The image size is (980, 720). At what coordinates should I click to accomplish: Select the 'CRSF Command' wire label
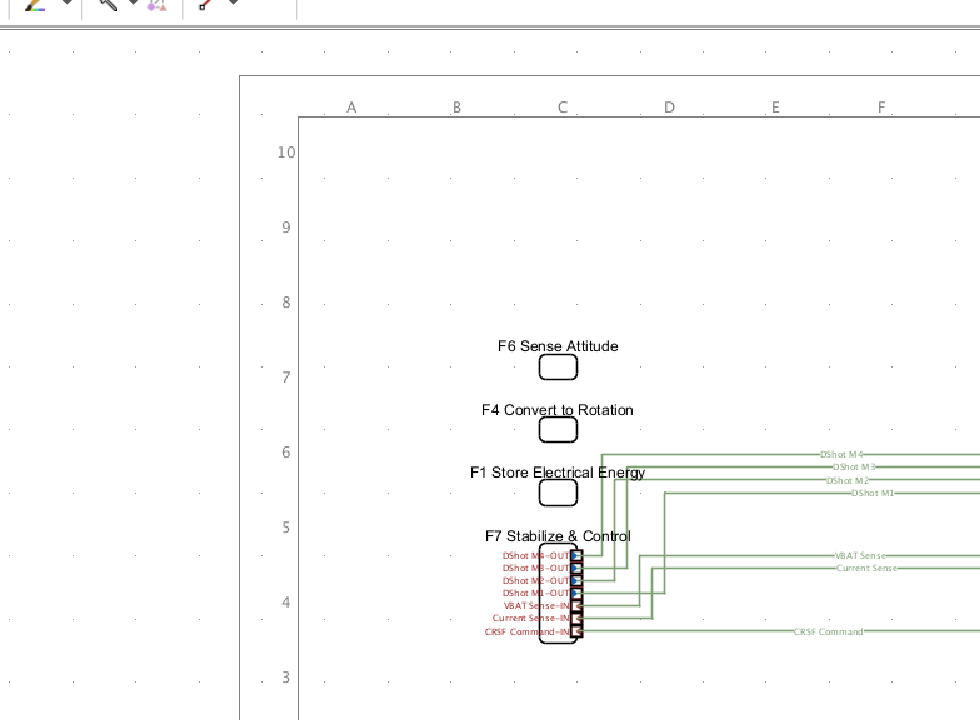828,632
